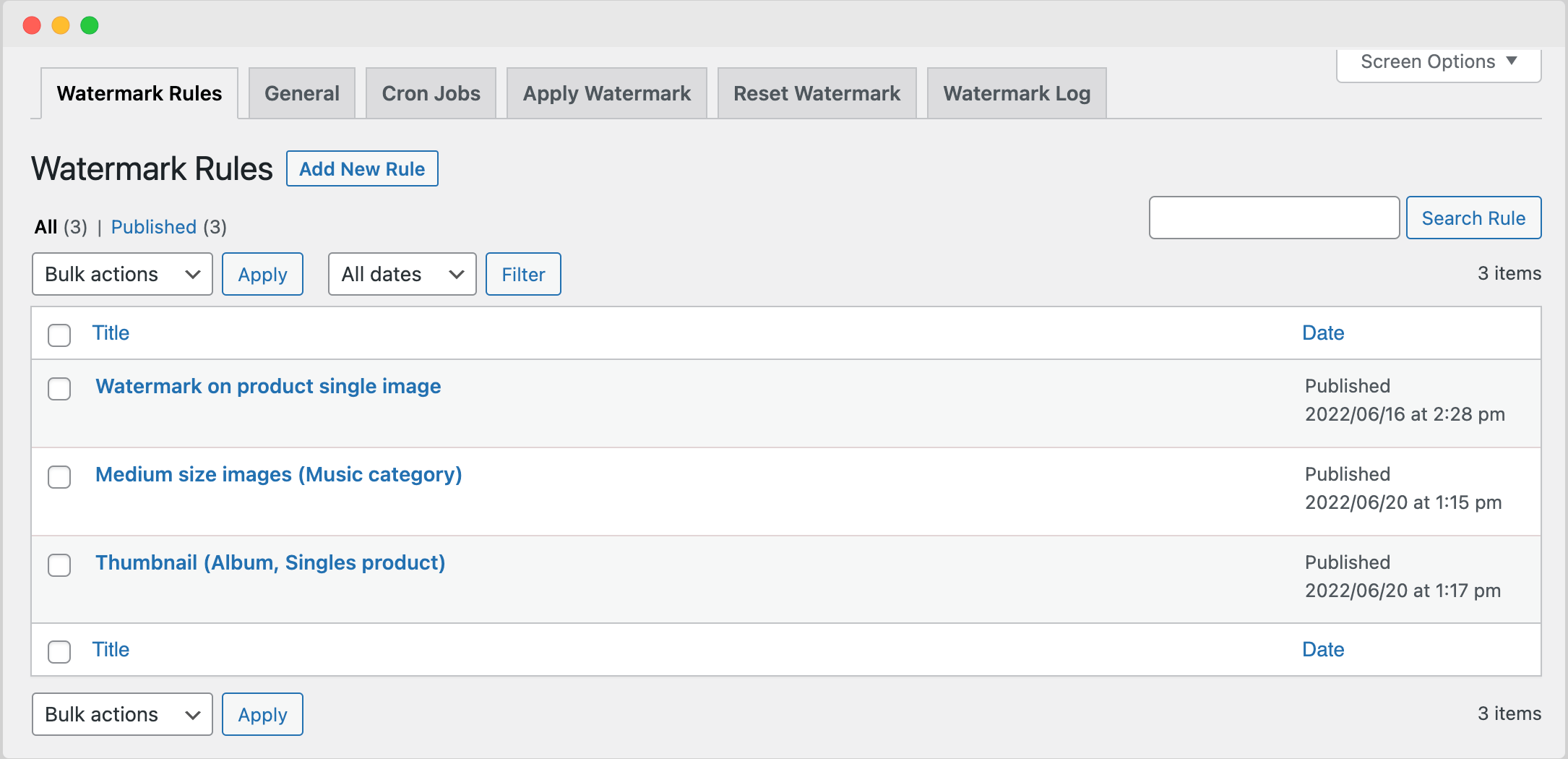
Task: Click the Add New Rule button
Action: pos(362,168)
